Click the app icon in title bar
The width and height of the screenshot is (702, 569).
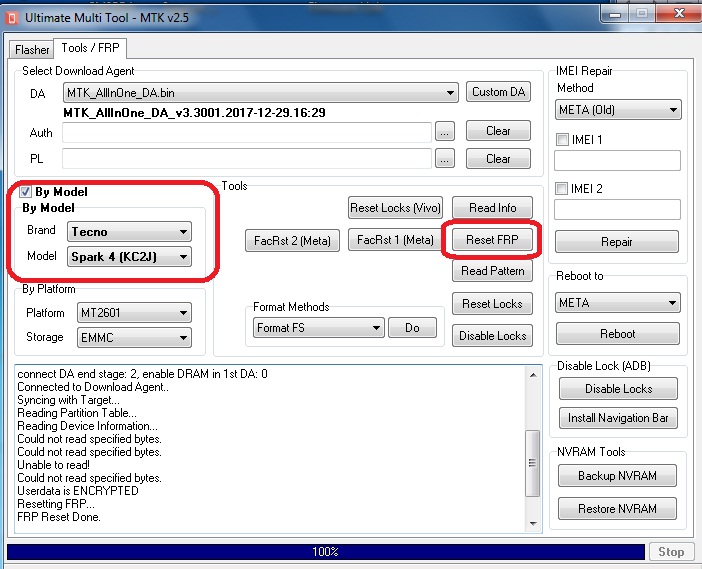(x=12, y=18)
